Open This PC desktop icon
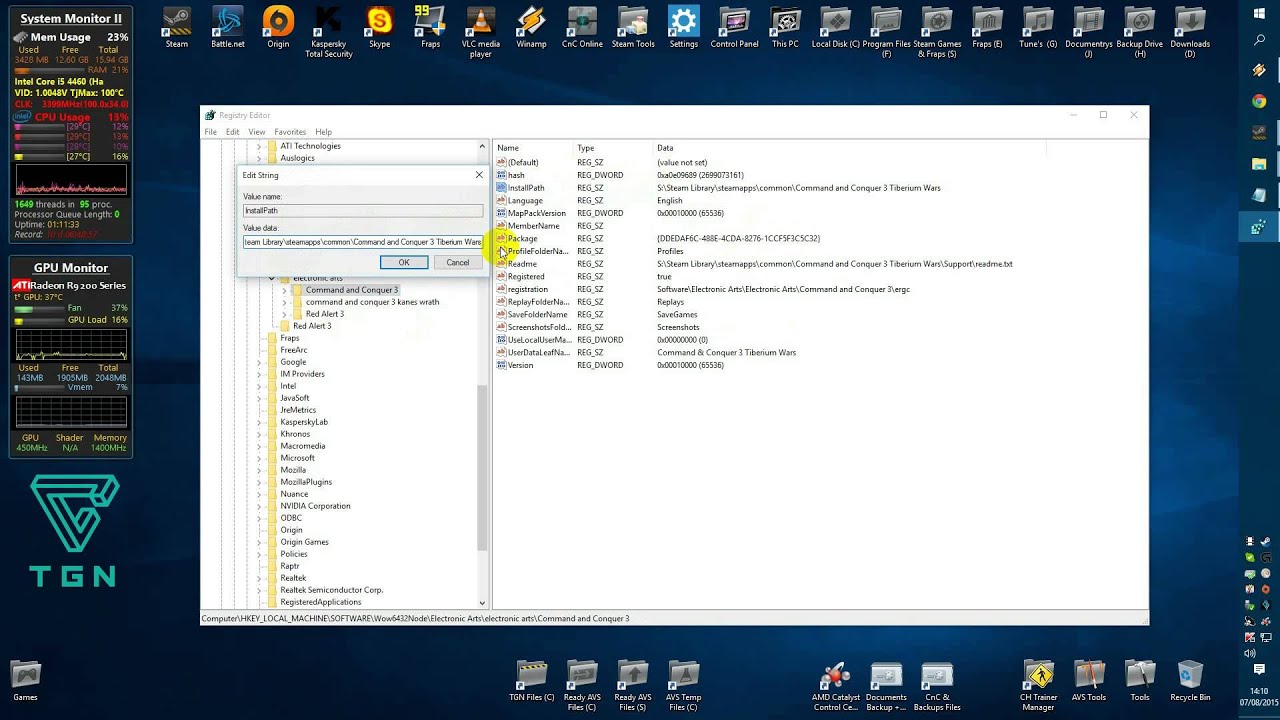The height and width of the screenshot is (720, 1280). [x=785, y=27]
